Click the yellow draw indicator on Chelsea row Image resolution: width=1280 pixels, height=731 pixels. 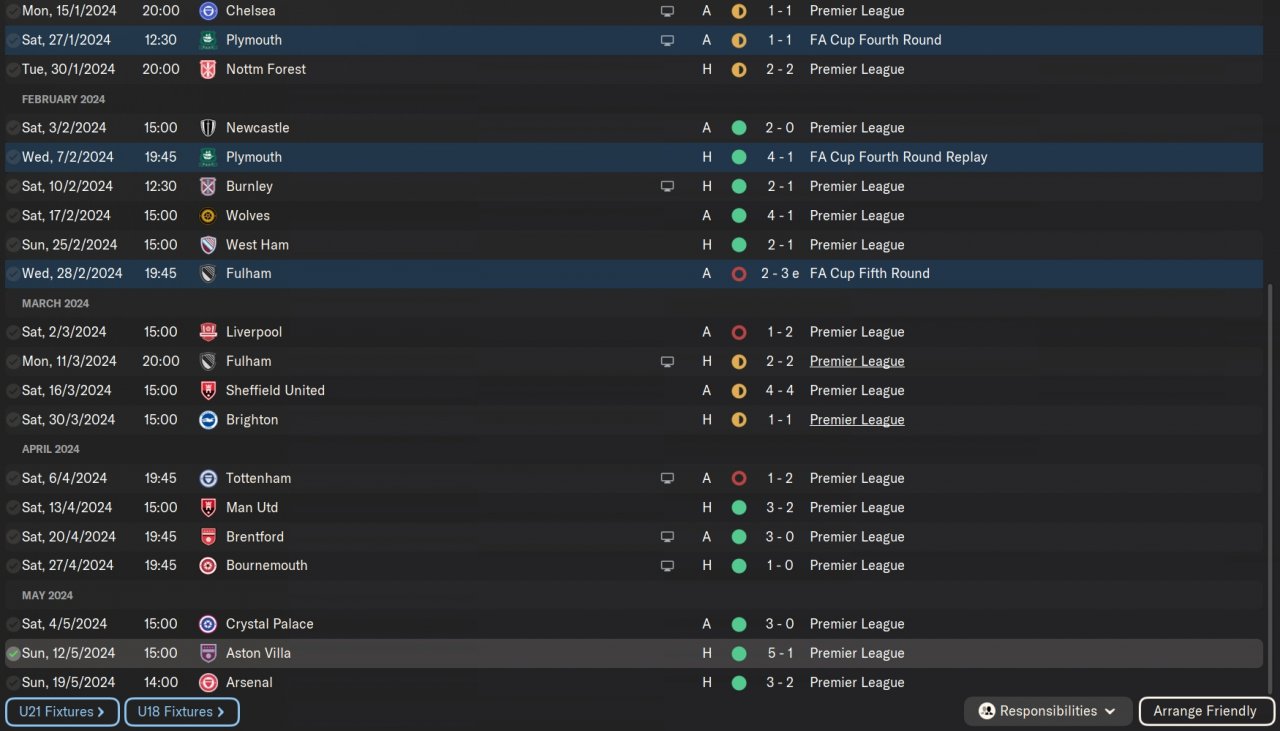(739, 11)
